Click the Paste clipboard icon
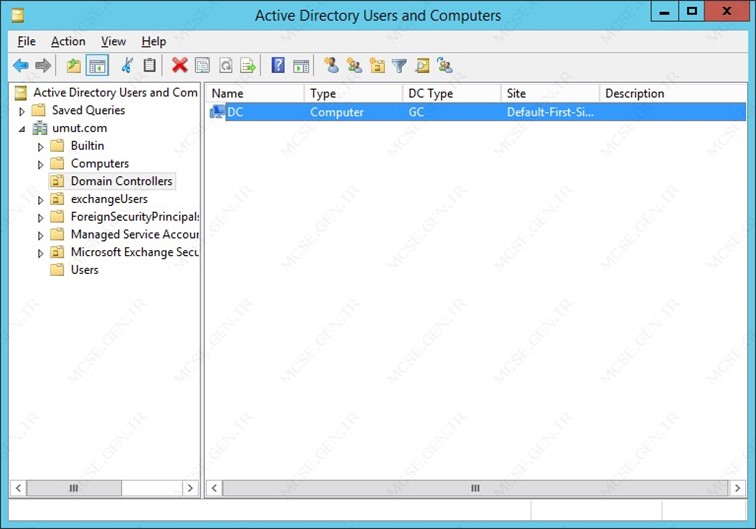Screen dimensions: 756x529 point(149,65)
